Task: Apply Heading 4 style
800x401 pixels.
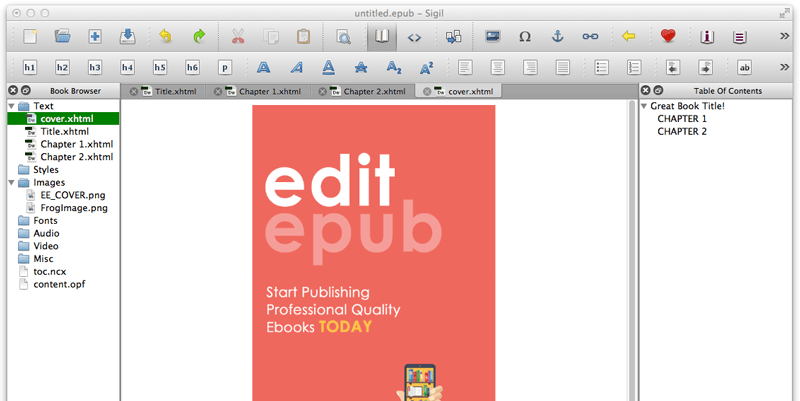Action: tap(127, 67)
